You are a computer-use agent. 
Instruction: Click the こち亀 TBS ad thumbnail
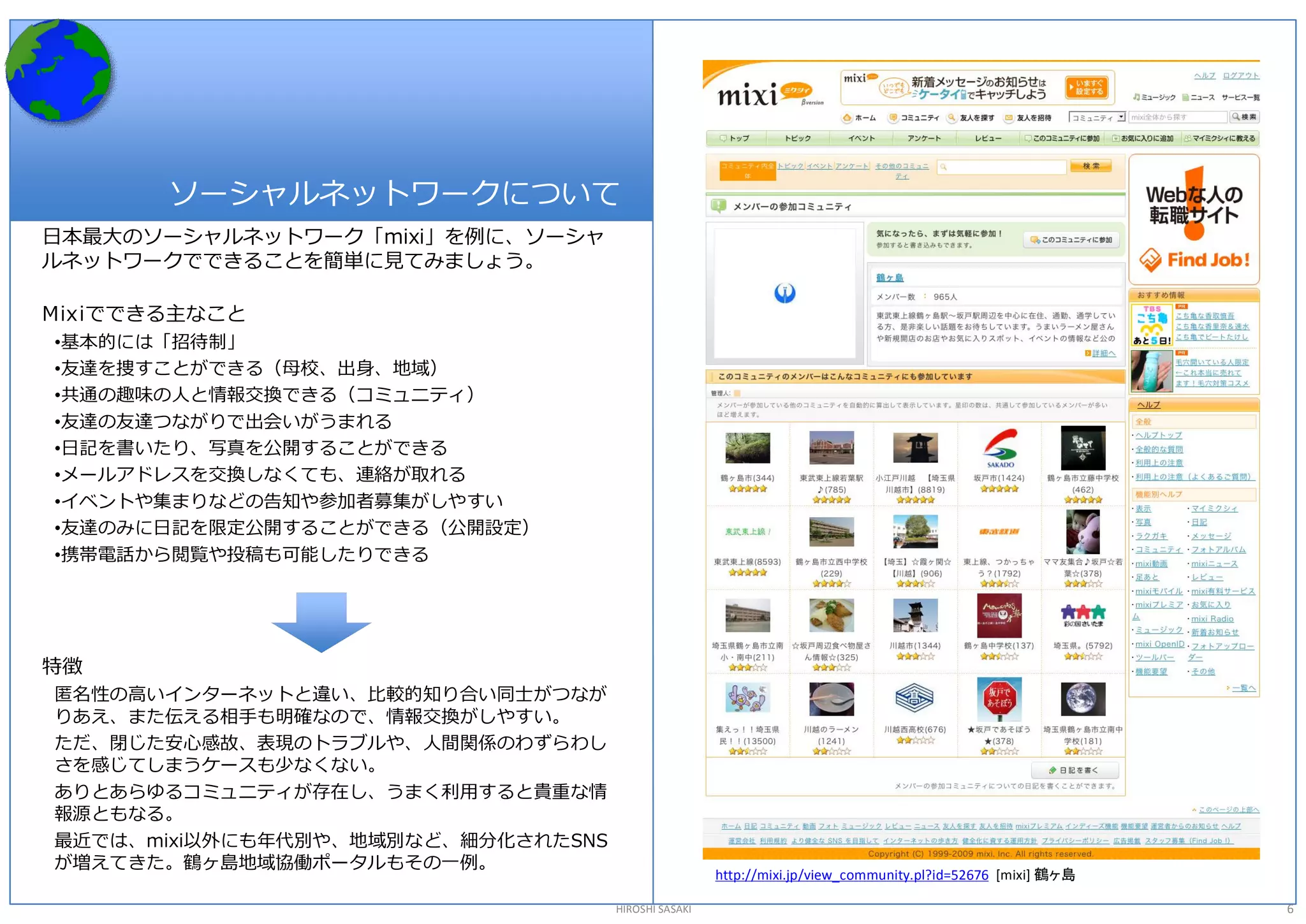1152,325
